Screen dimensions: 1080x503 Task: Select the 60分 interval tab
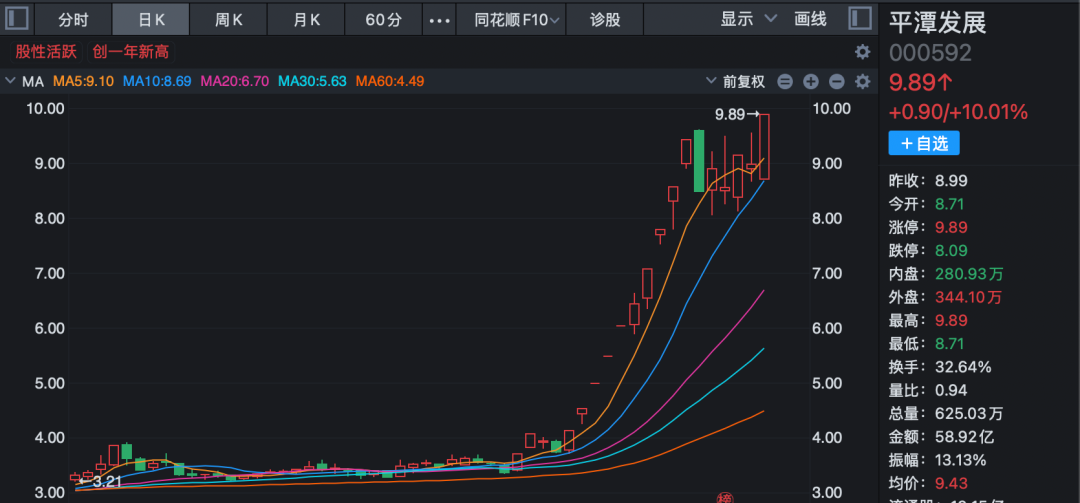tap(384, 20)
